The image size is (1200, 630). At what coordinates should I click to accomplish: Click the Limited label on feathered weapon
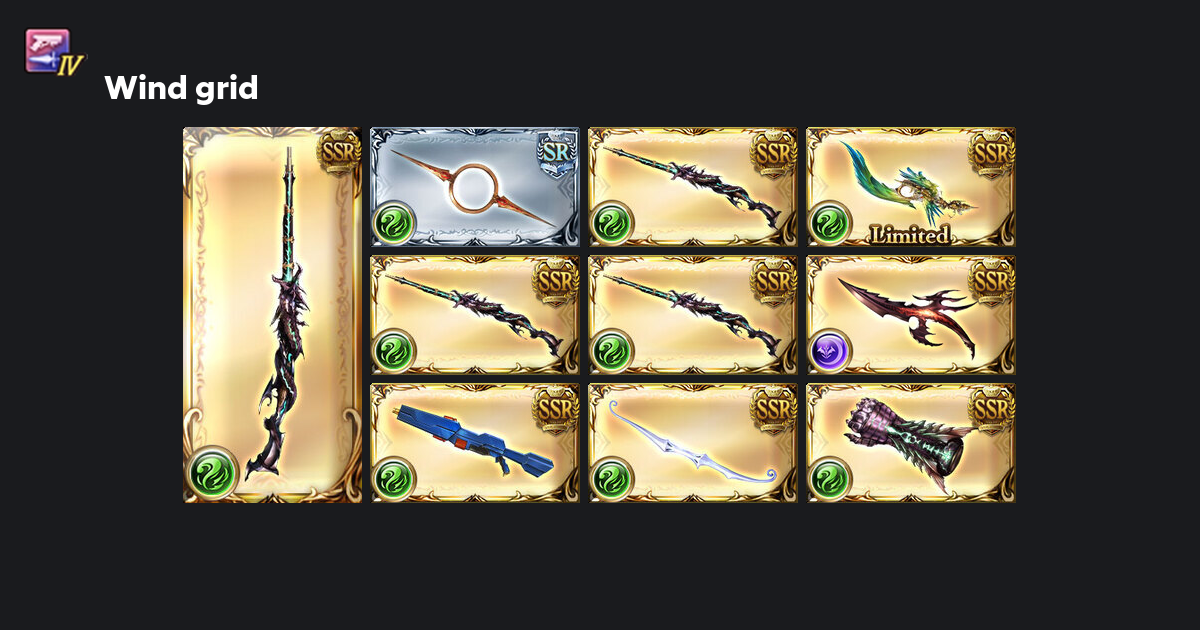point(909,235)
